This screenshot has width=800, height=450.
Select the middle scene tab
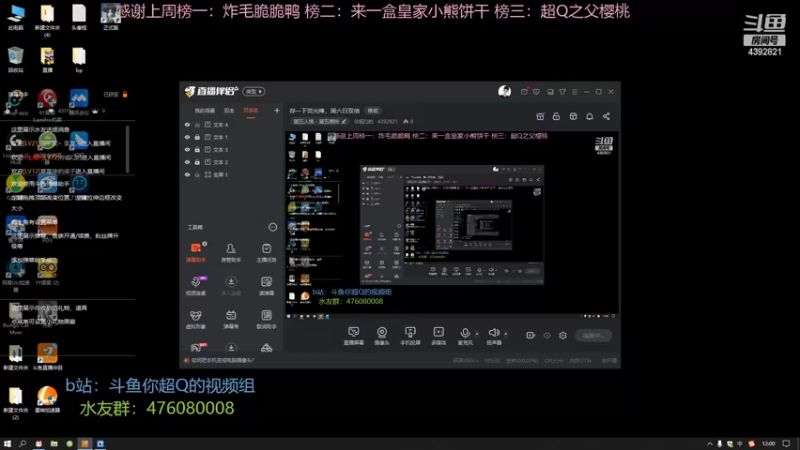pyautogui.click(x=229, y=111)
